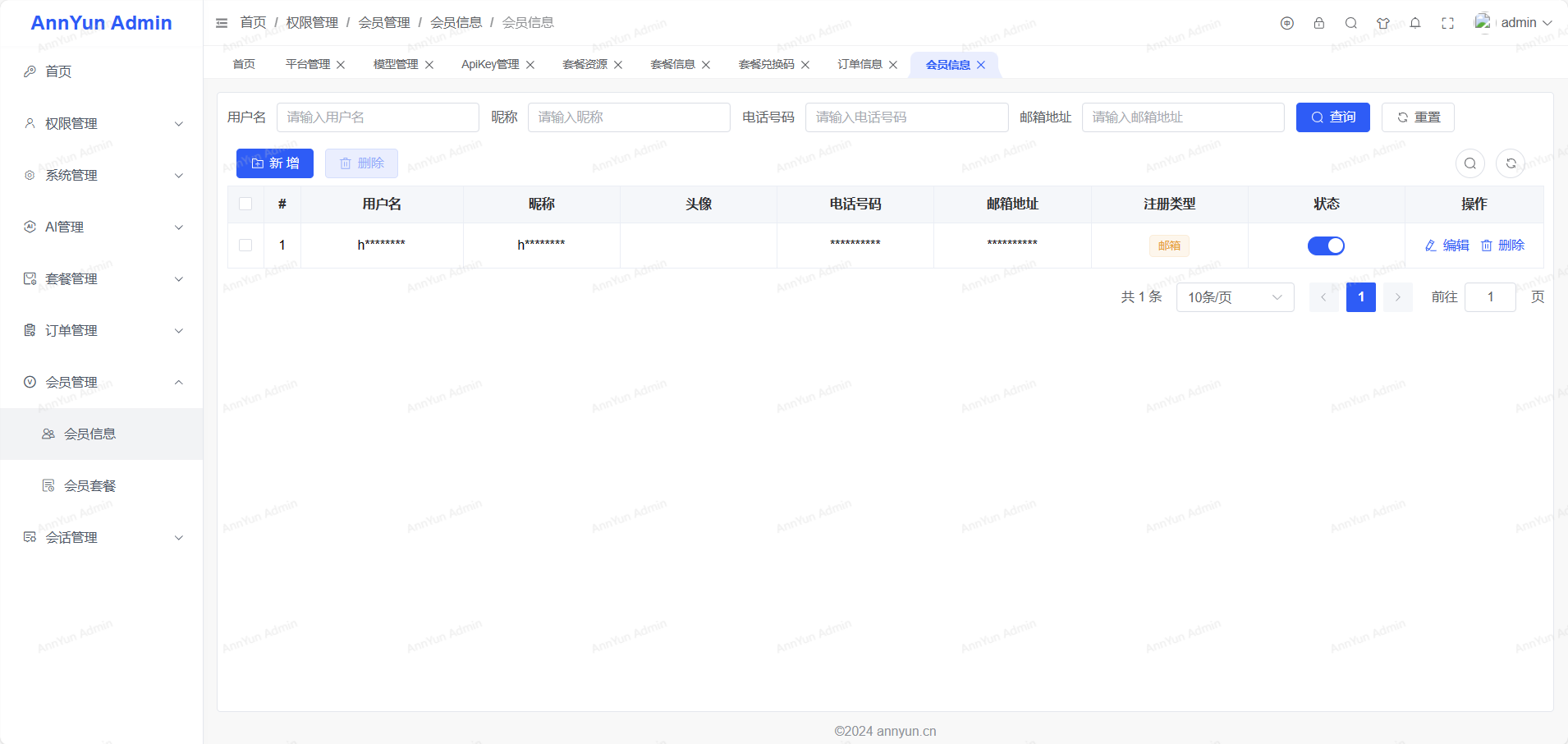Viewport: 1568px width, 744px height.
Task: Toggle fullscreen mode icon
Action: [x=1448, y=23]
